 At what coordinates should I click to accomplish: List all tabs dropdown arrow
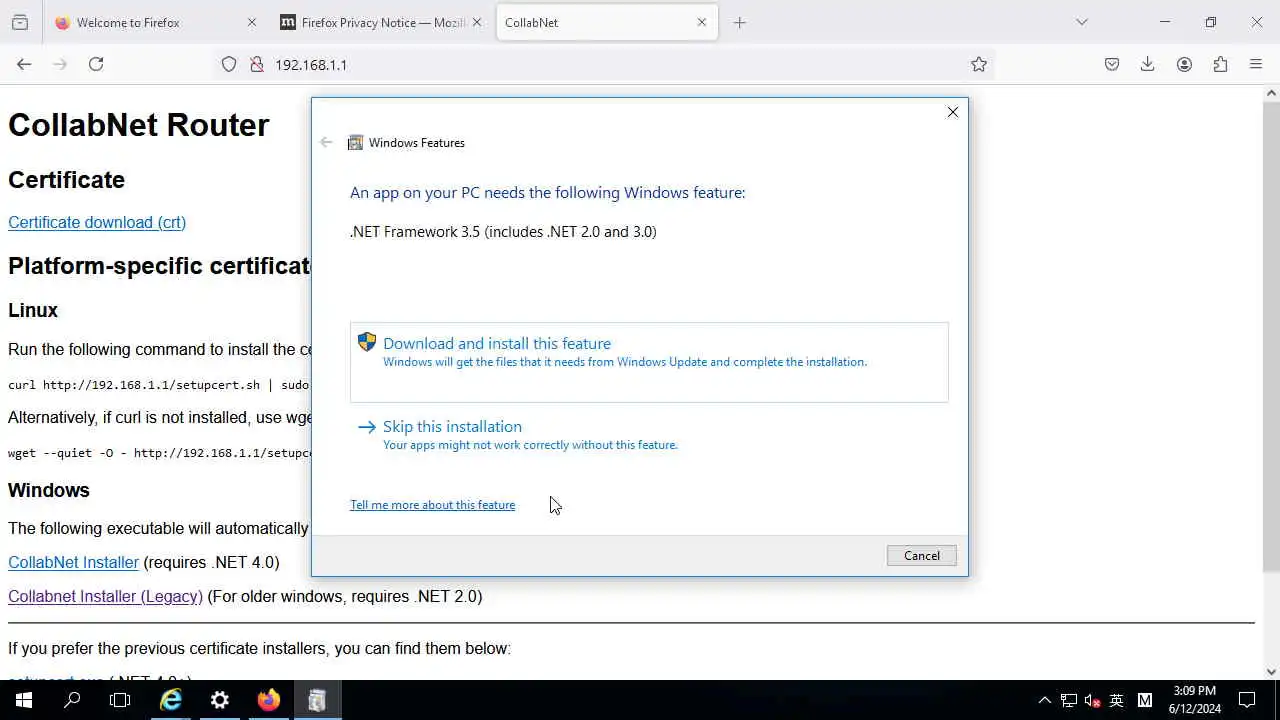[1082, 22]
